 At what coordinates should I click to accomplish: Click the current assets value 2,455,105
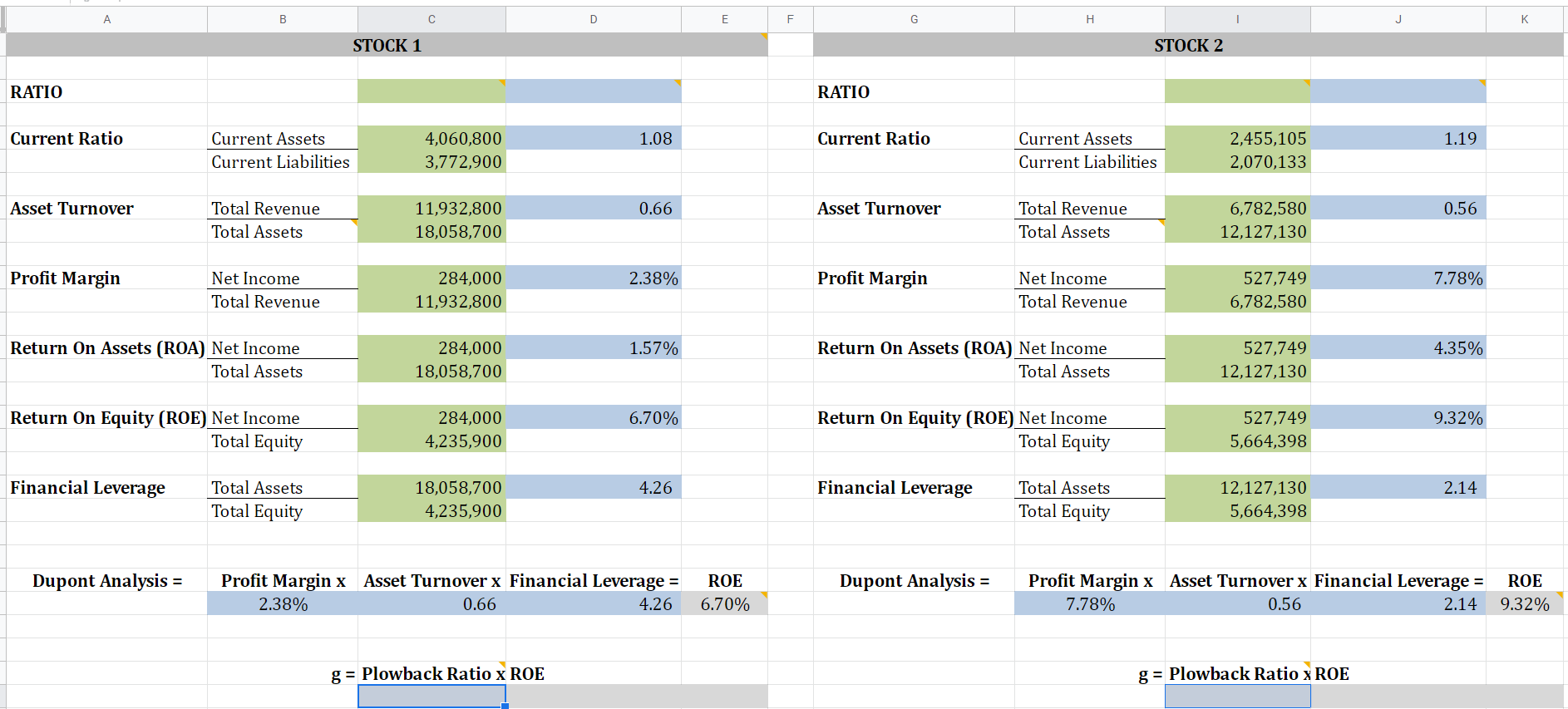point(1238,138)
